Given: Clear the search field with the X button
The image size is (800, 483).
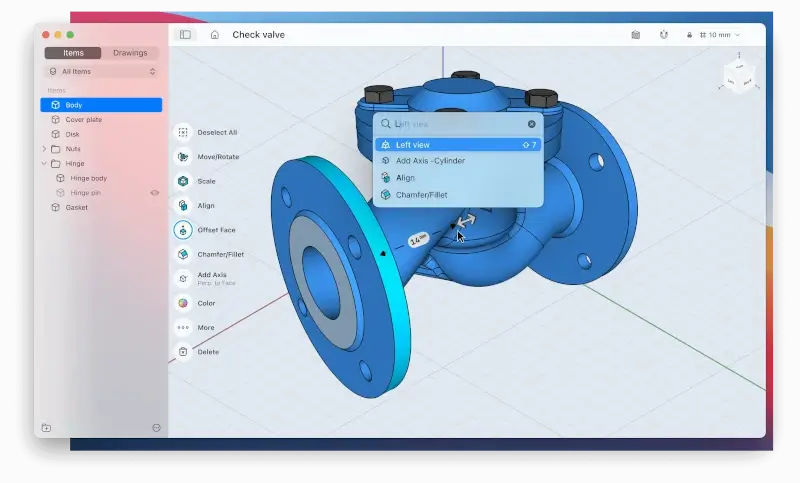Looking at the screenshot, I should click(532, 124).
